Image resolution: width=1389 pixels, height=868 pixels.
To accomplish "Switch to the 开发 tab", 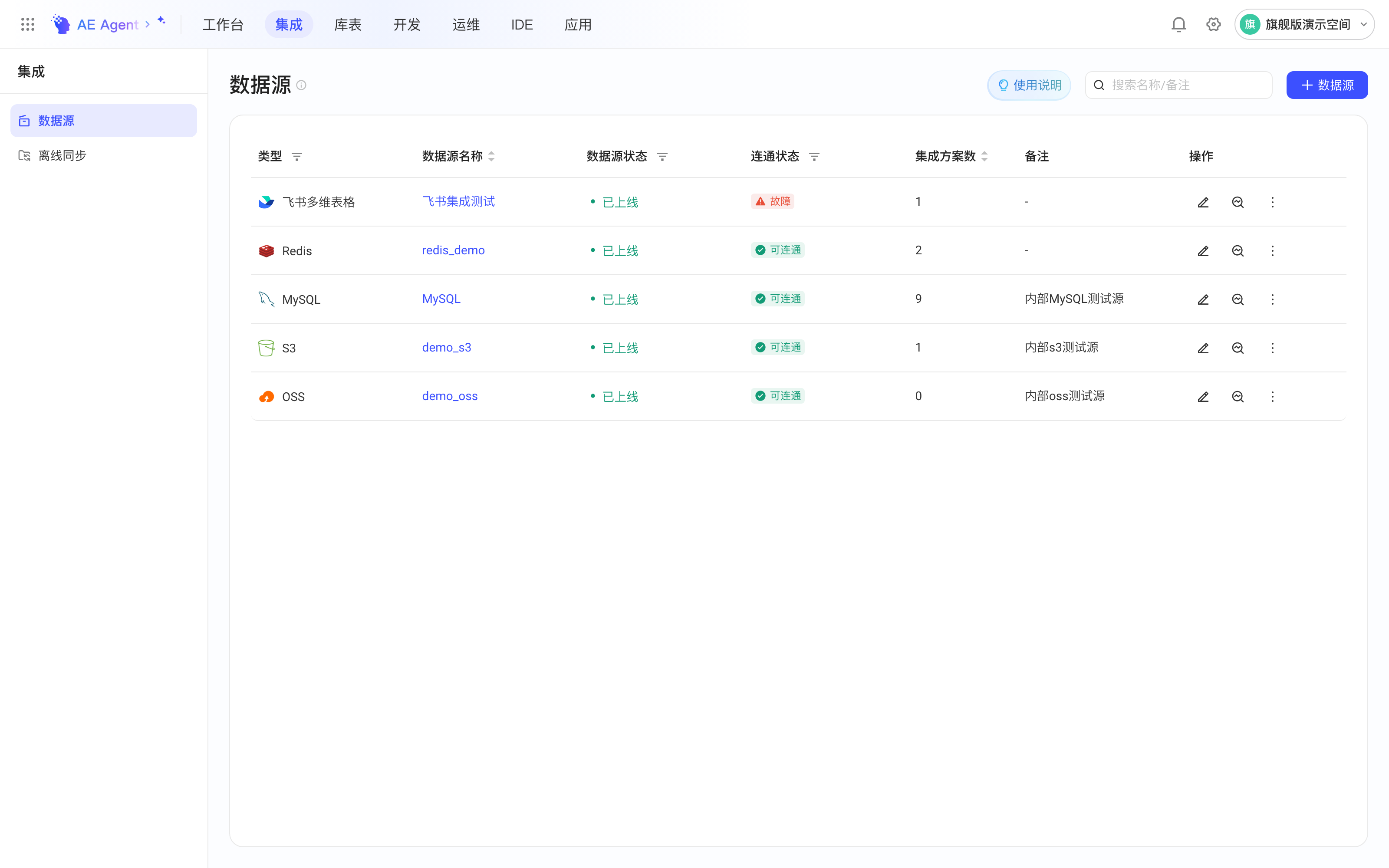I will pos(407,25).
